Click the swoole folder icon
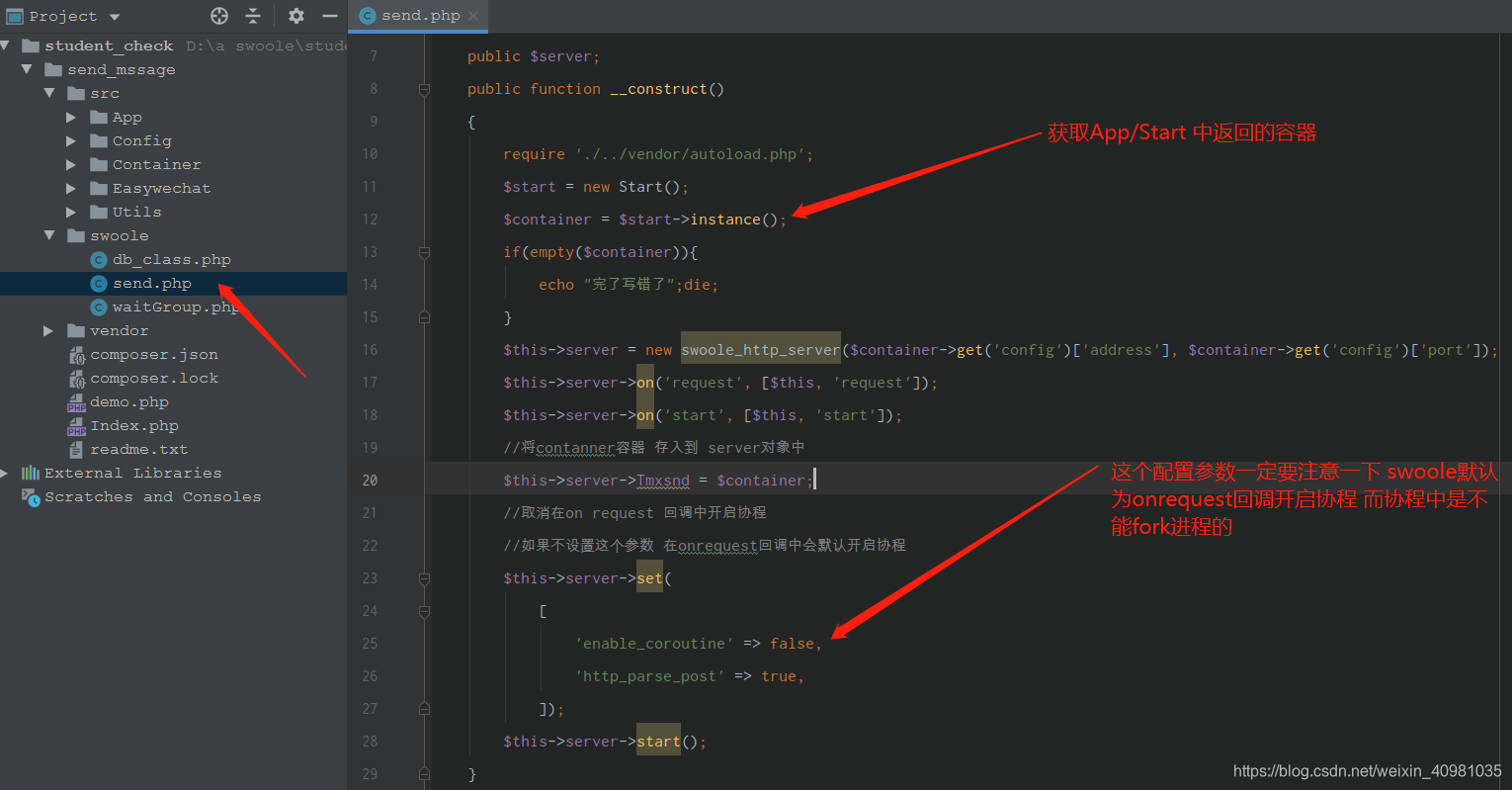This screenshot has width=1512, height=790. (x=76, y=235)
